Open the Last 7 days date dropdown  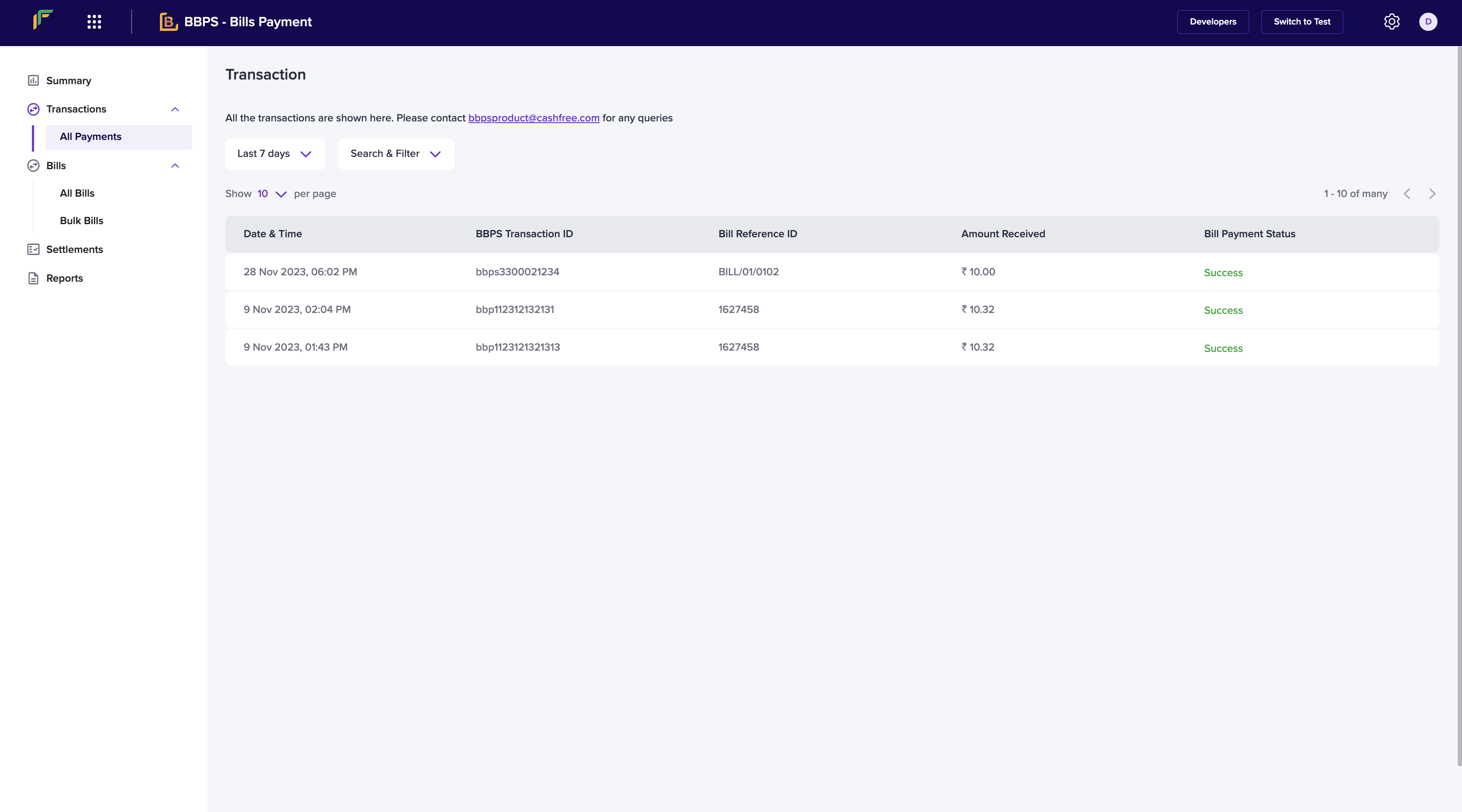point(275,154)
